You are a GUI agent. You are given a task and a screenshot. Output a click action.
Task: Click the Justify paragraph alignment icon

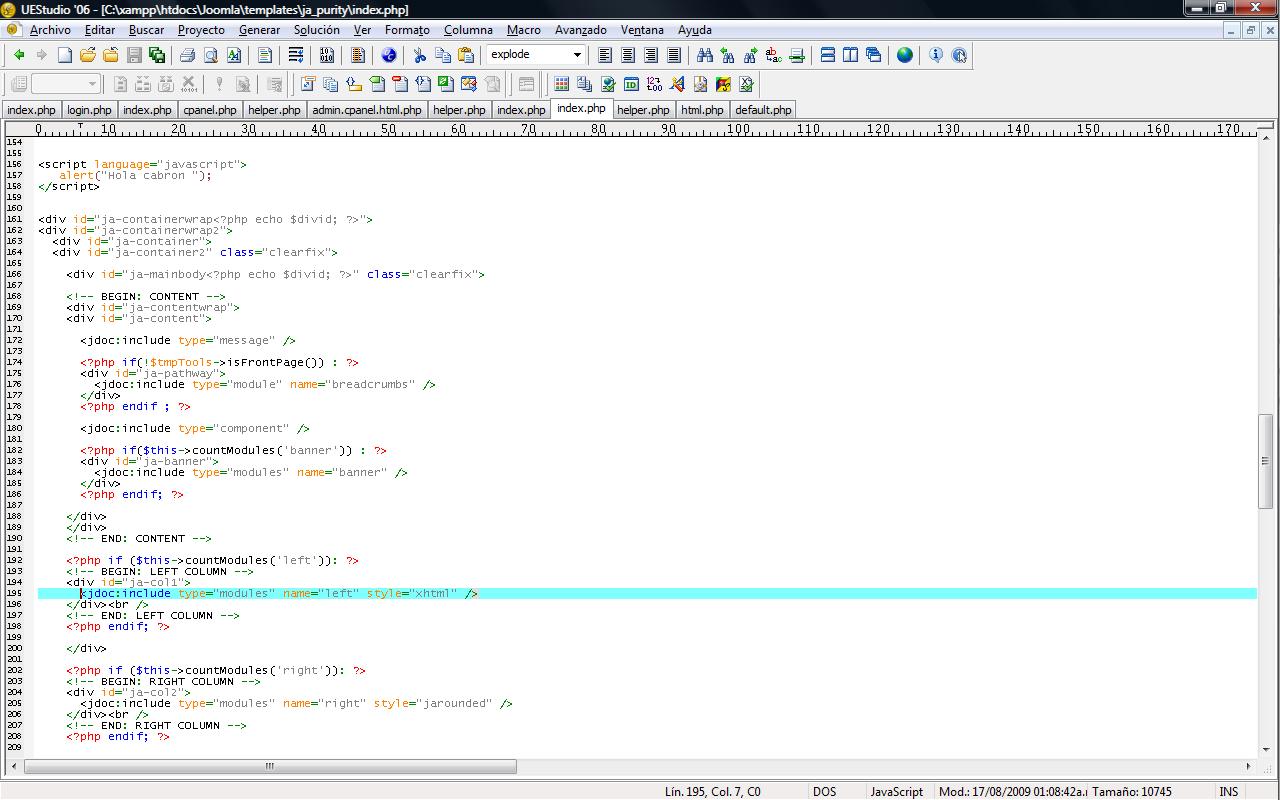(674, 55)
